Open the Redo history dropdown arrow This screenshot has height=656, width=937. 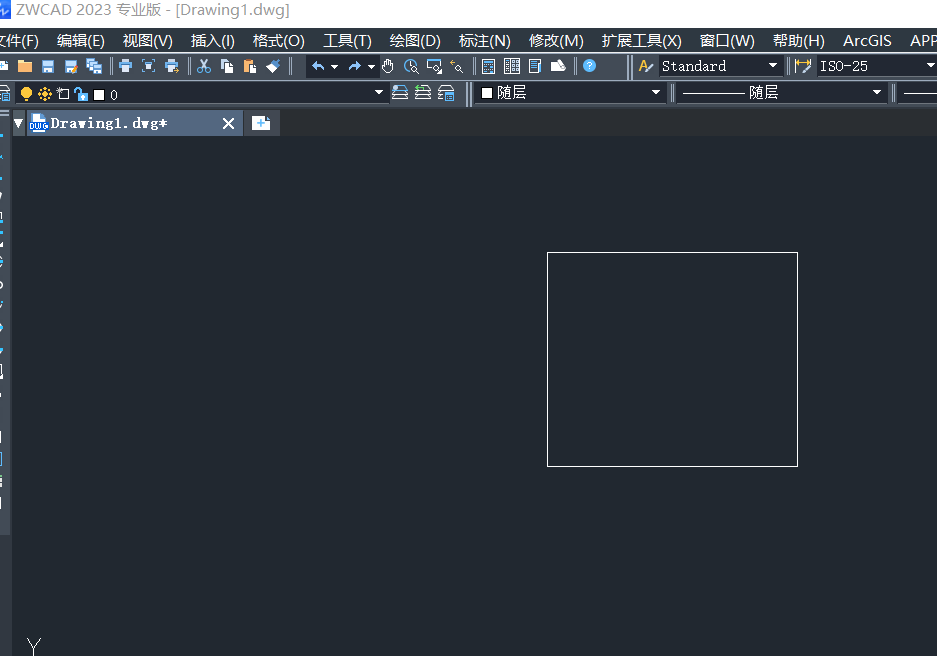tap(371, 66)
